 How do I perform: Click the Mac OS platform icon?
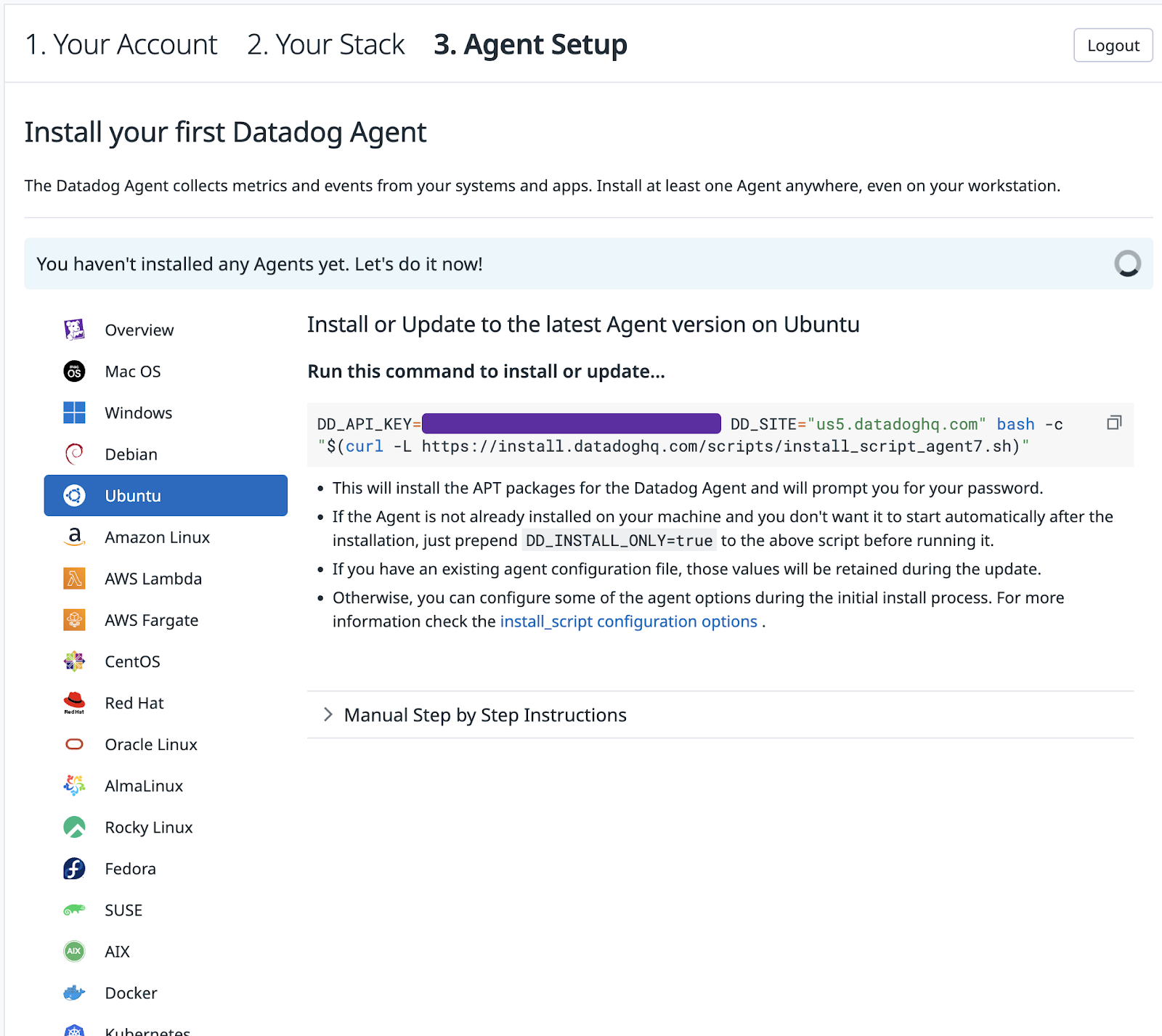(74, 371)
